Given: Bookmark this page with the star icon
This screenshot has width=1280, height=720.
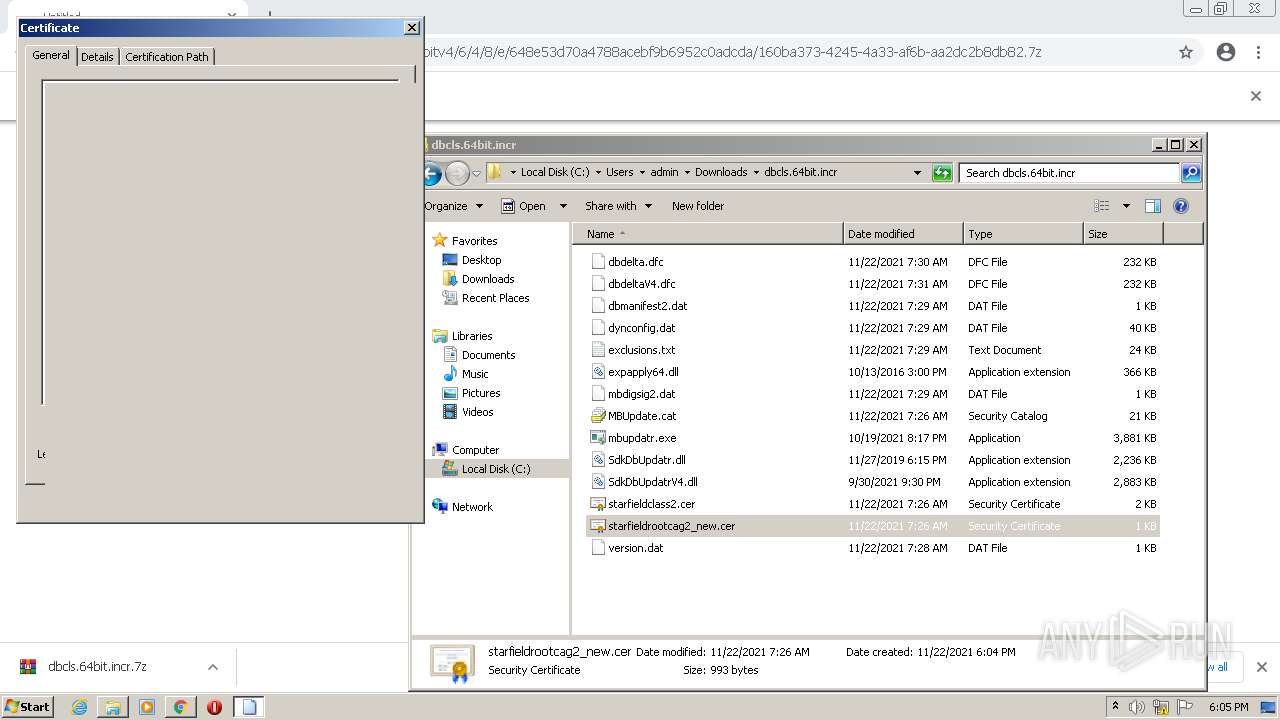Looking at the screenshot, I should [1186, 52].
